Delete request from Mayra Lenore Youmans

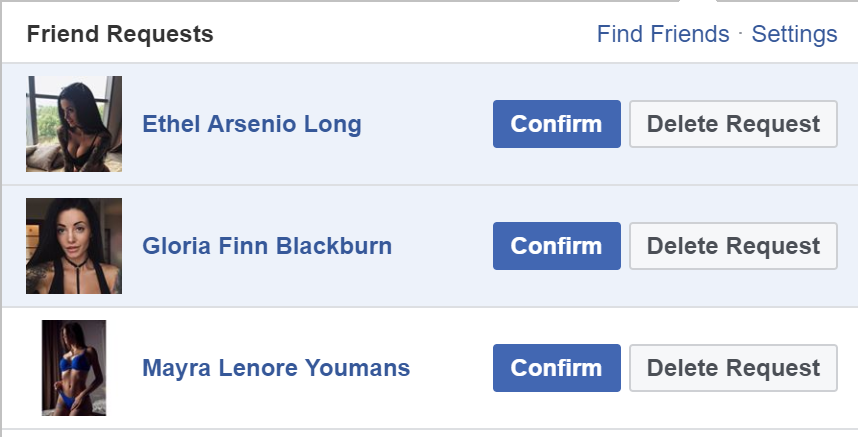(x=733, y=368)
